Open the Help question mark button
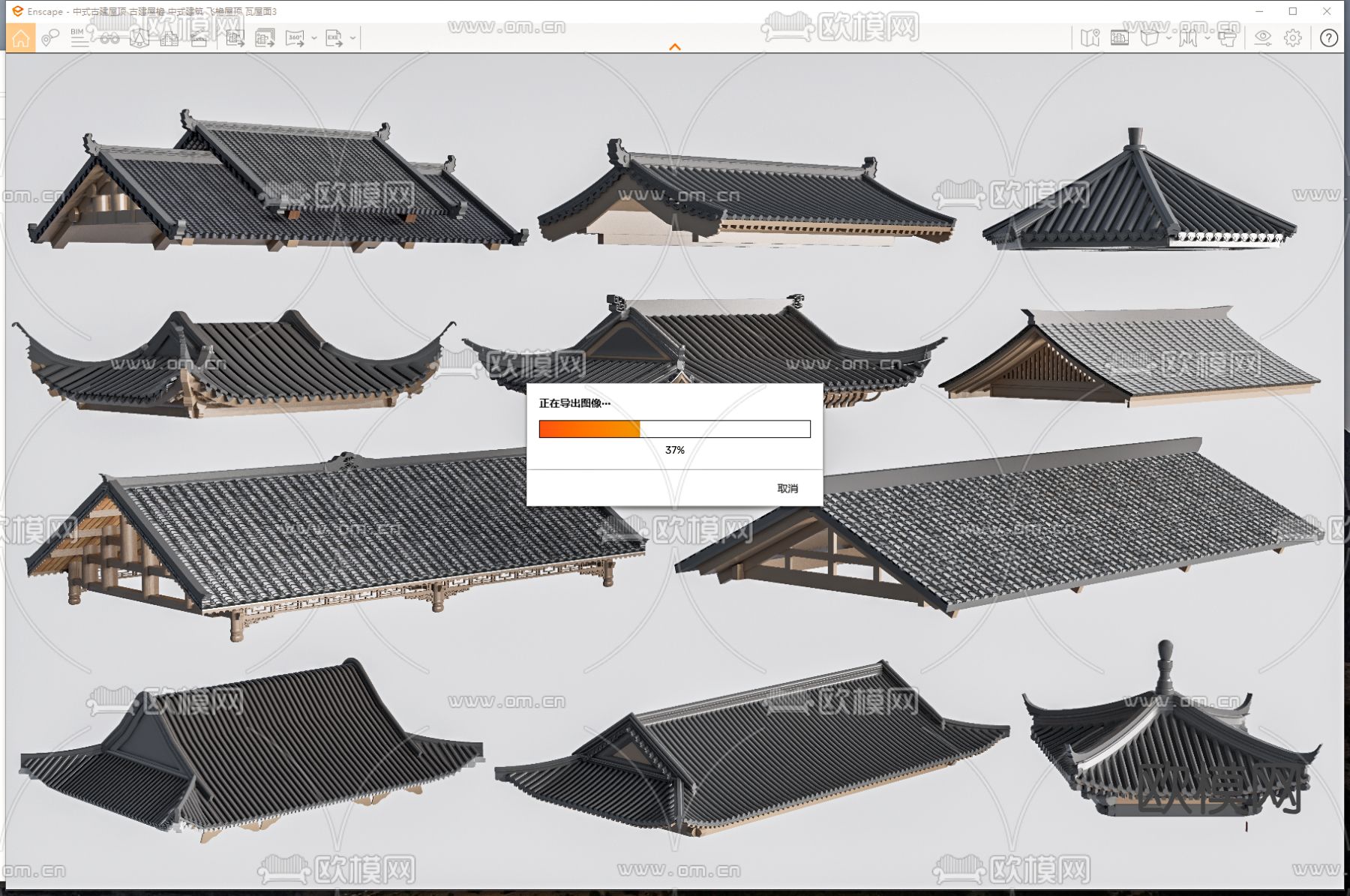1350x896 pixels. [x=1328, y=38]
